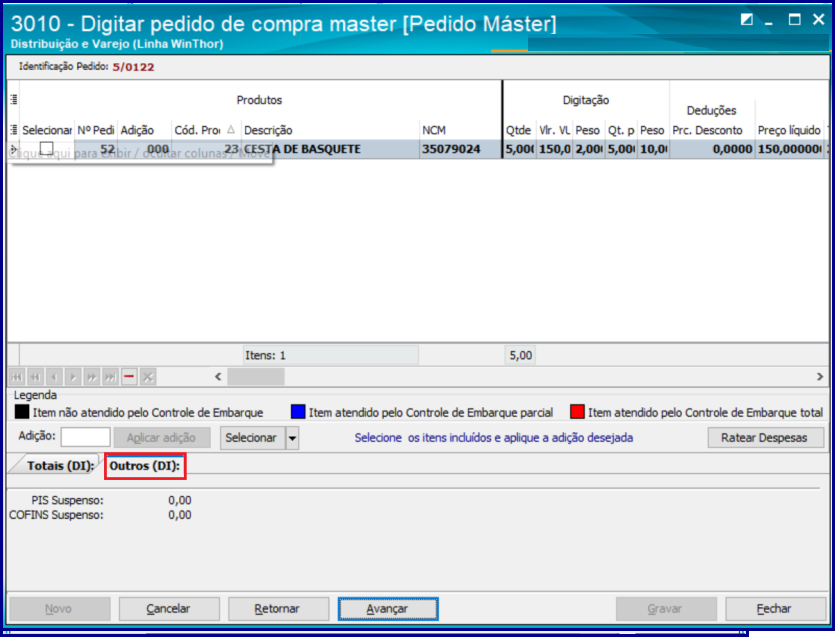Minimize the 3010 window
The width and height of the screenshot is (835, 637).
tap(769, 21)
